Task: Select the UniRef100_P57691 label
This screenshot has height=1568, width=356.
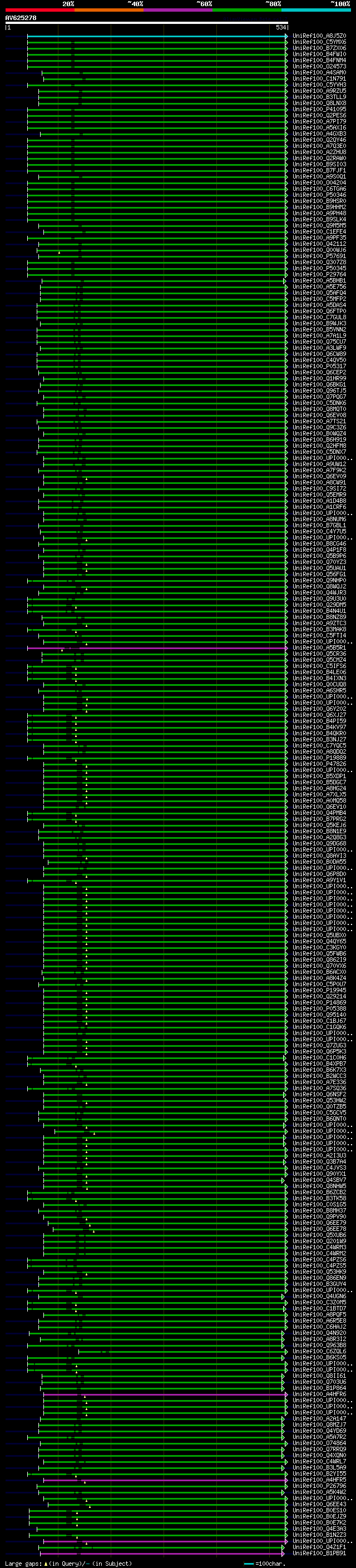Action: point(319,256)
